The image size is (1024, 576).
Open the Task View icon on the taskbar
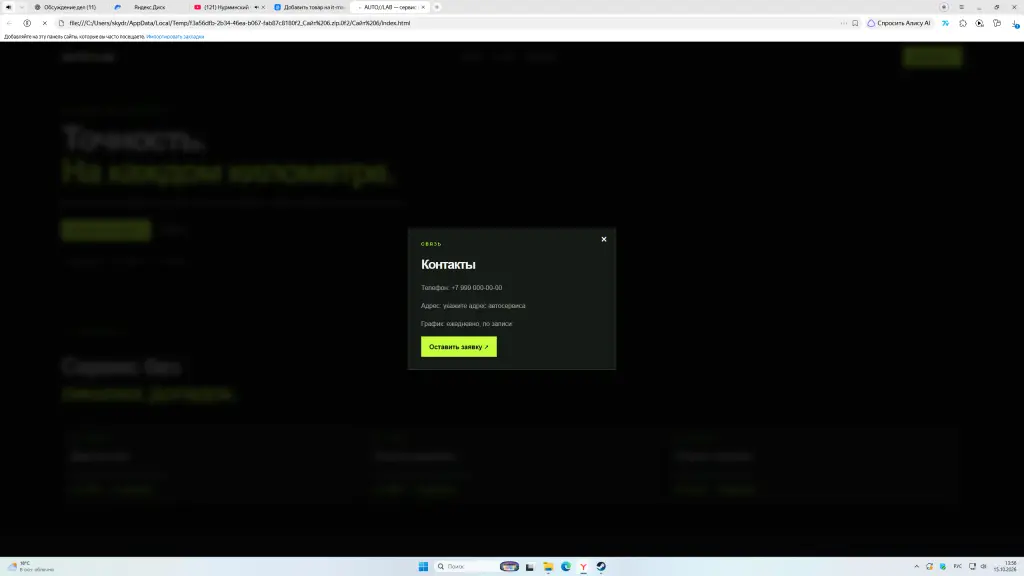(x=530, y=566)
